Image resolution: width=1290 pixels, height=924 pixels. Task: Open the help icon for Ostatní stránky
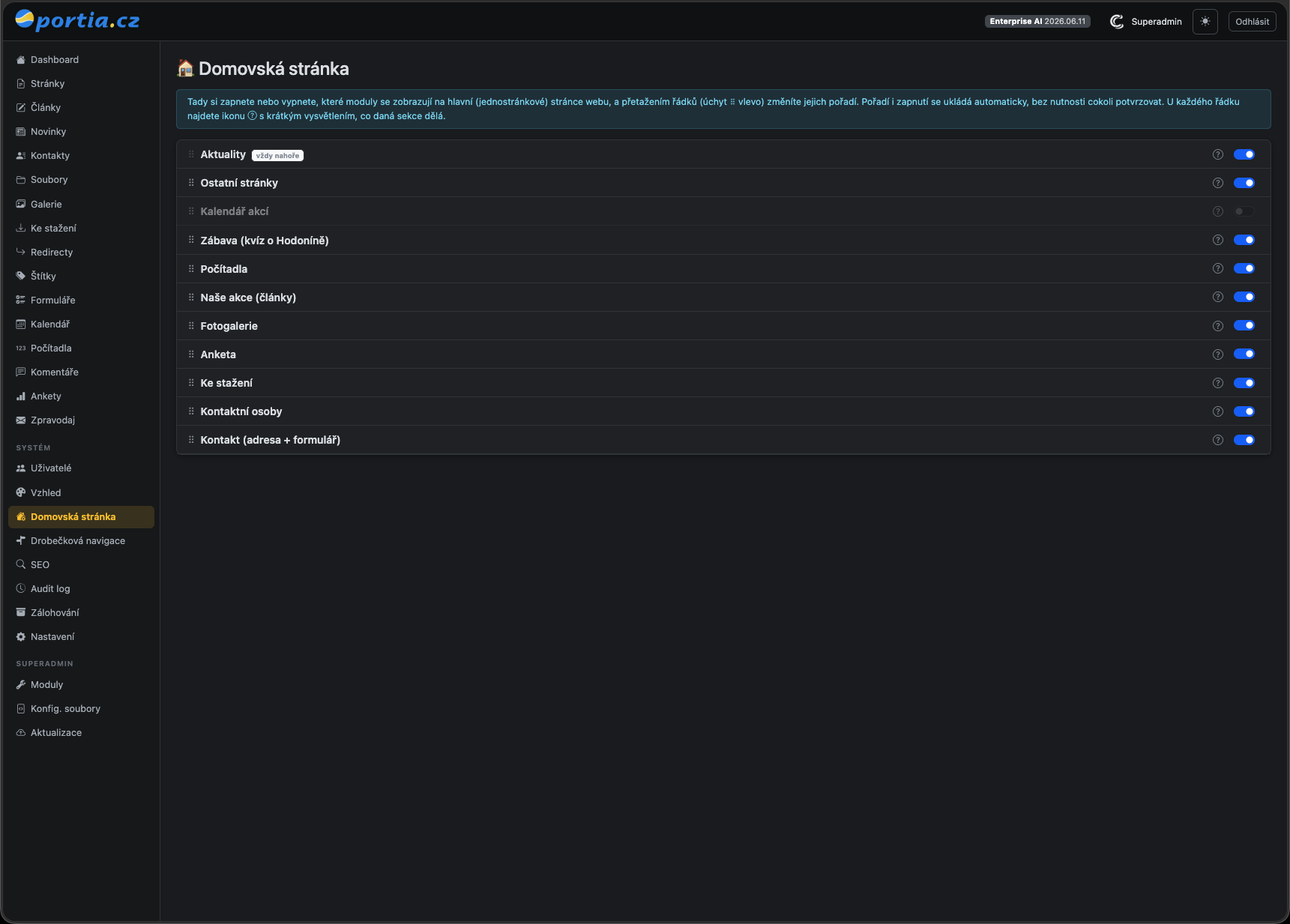click(1217, 183)
